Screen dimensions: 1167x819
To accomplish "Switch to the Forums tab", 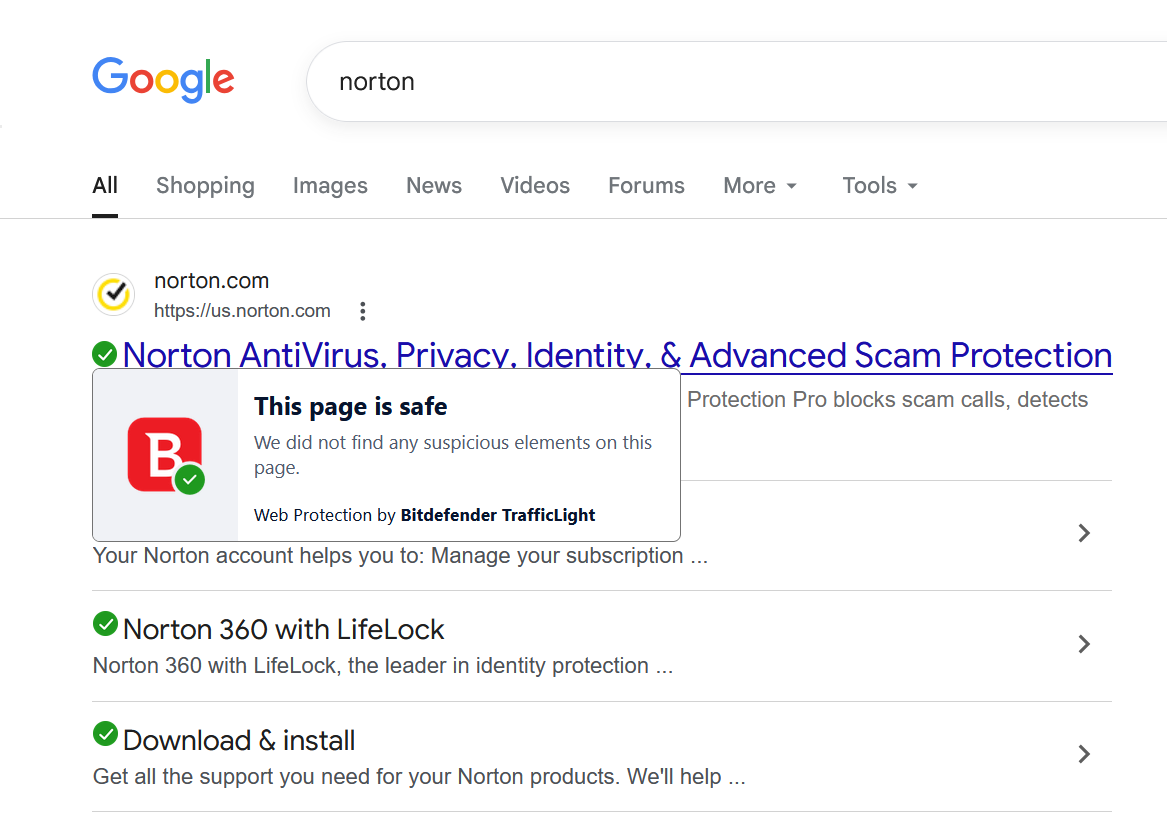I will point(646,185).
